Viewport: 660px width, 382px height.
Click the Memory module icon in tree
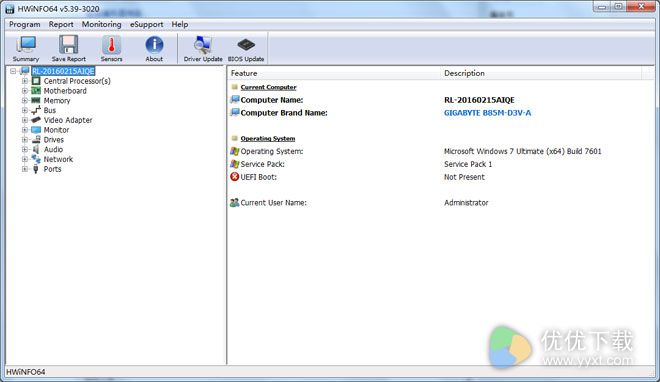pyautogui.click(x=36, y=101)
